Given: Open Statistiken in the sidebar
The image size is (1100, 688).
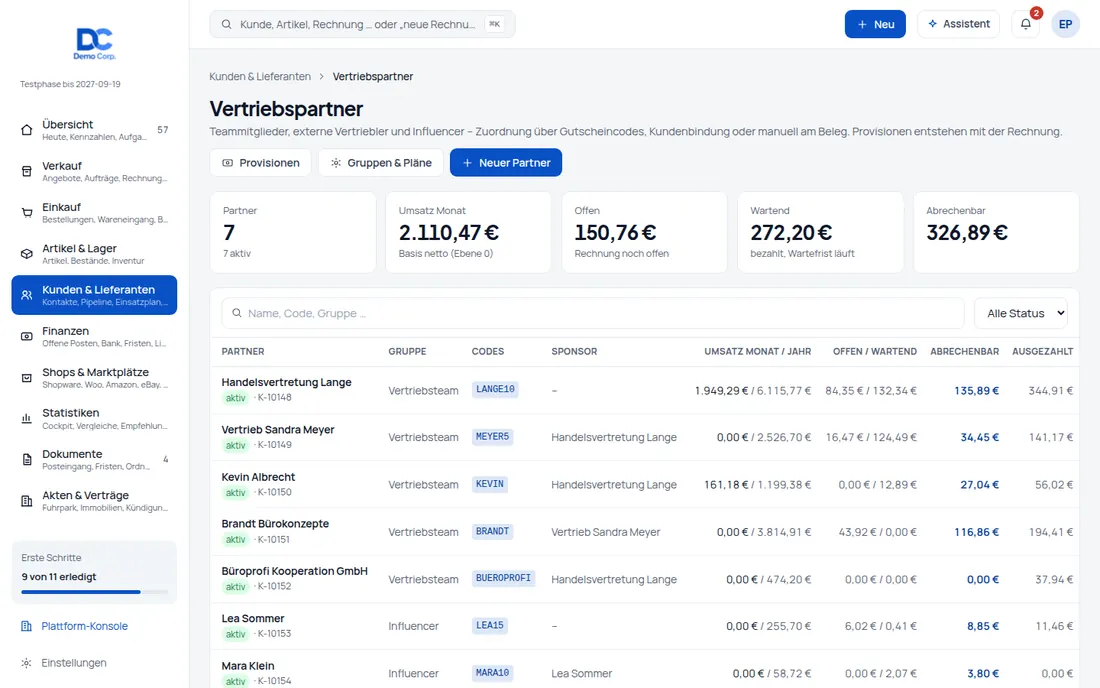Looking at the screenshot, I should click(94, 419).
